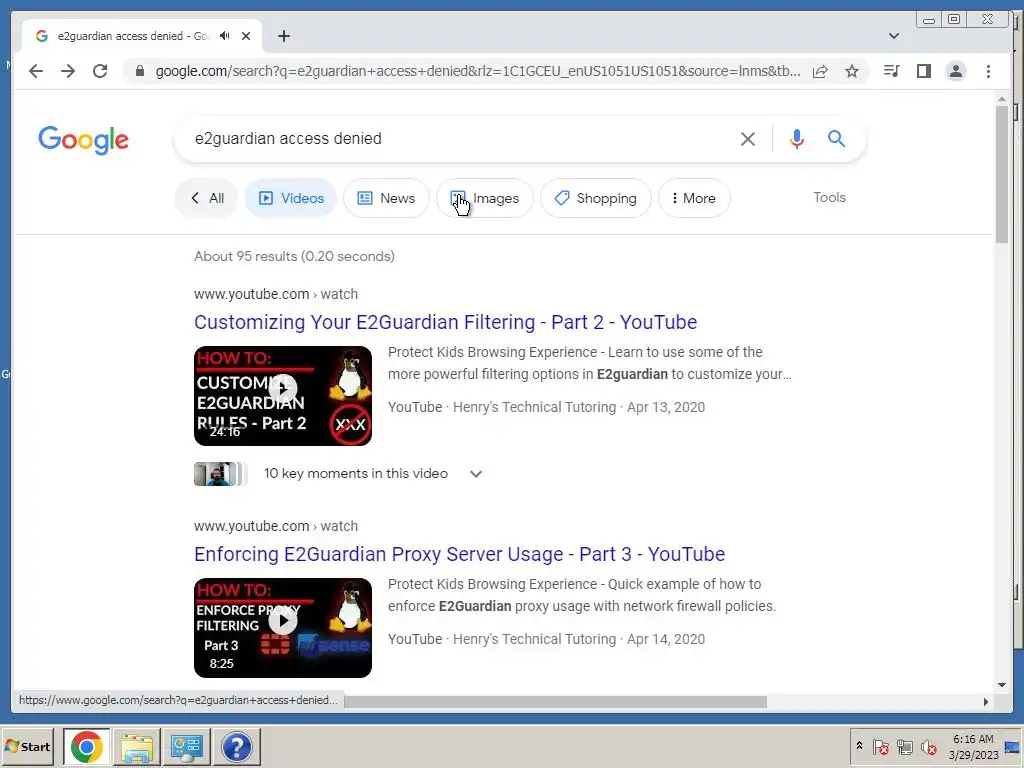The image size is (1024, 768).
Task: Click the Apr 13, 2020 video date text
Action: point(665,407)
